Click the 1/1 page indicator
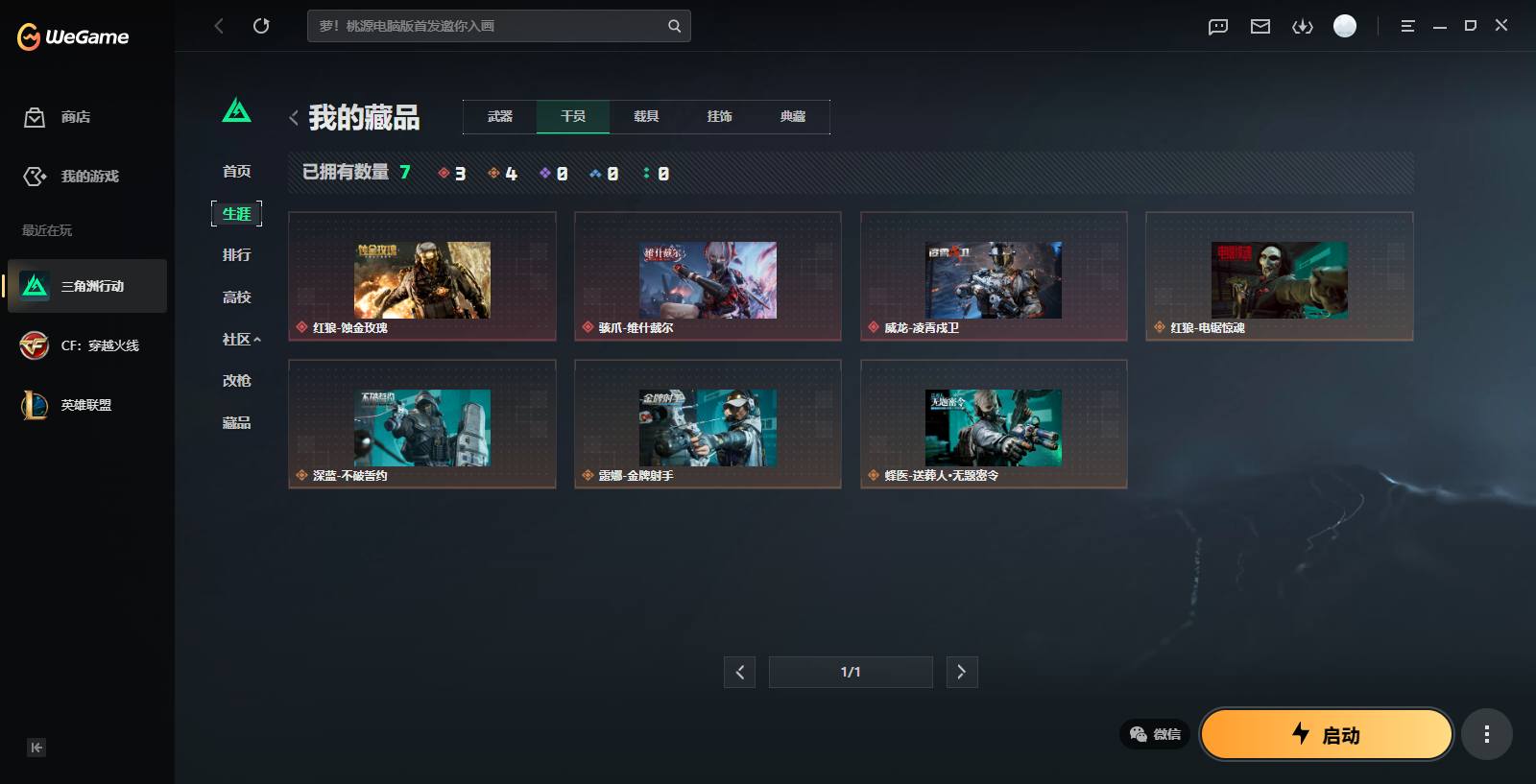Viewport: 1536px width, 784px height. coord(851,672)
